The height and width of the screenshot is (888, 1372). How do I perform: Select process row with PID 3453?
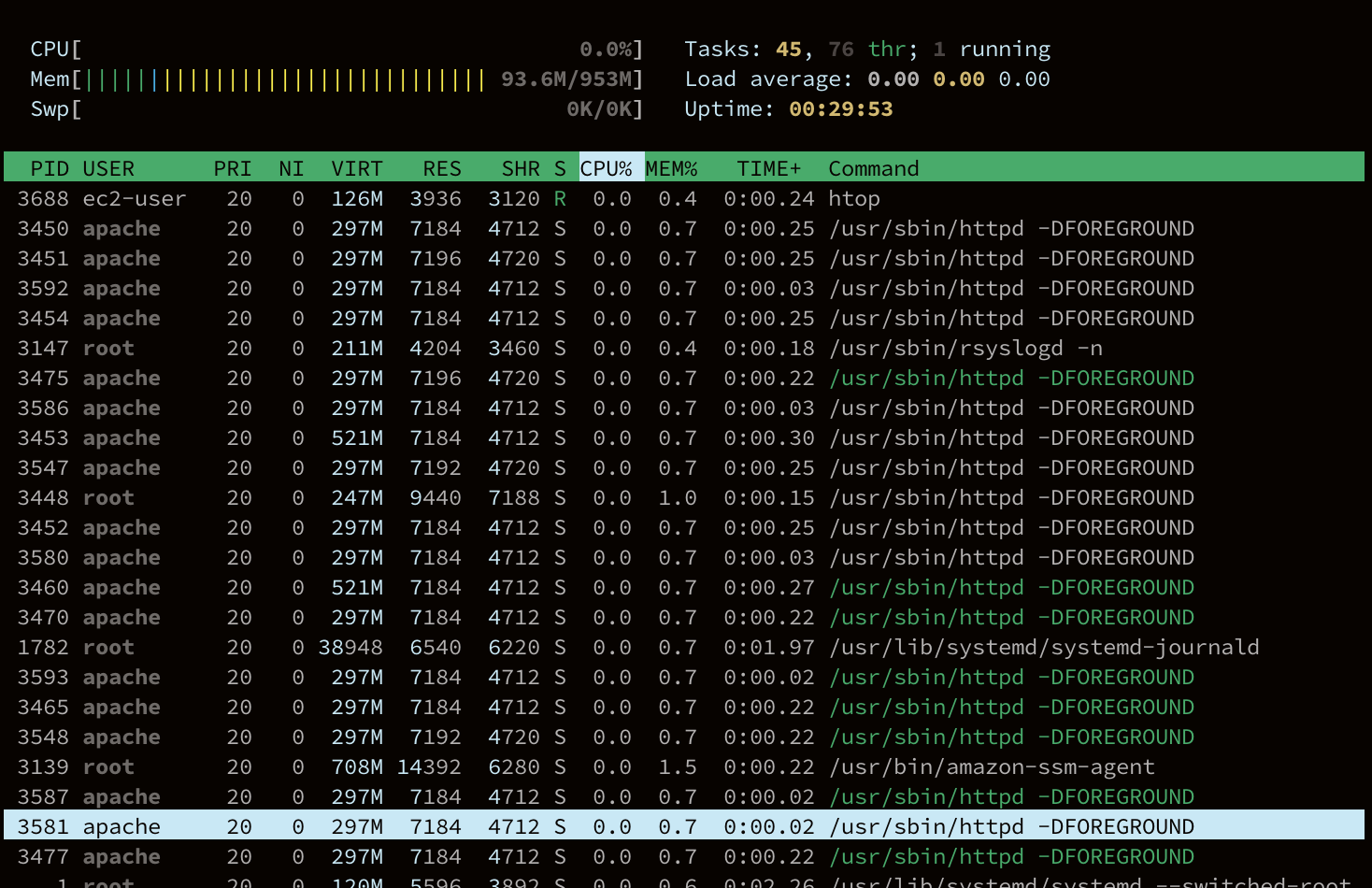(684, 437)
